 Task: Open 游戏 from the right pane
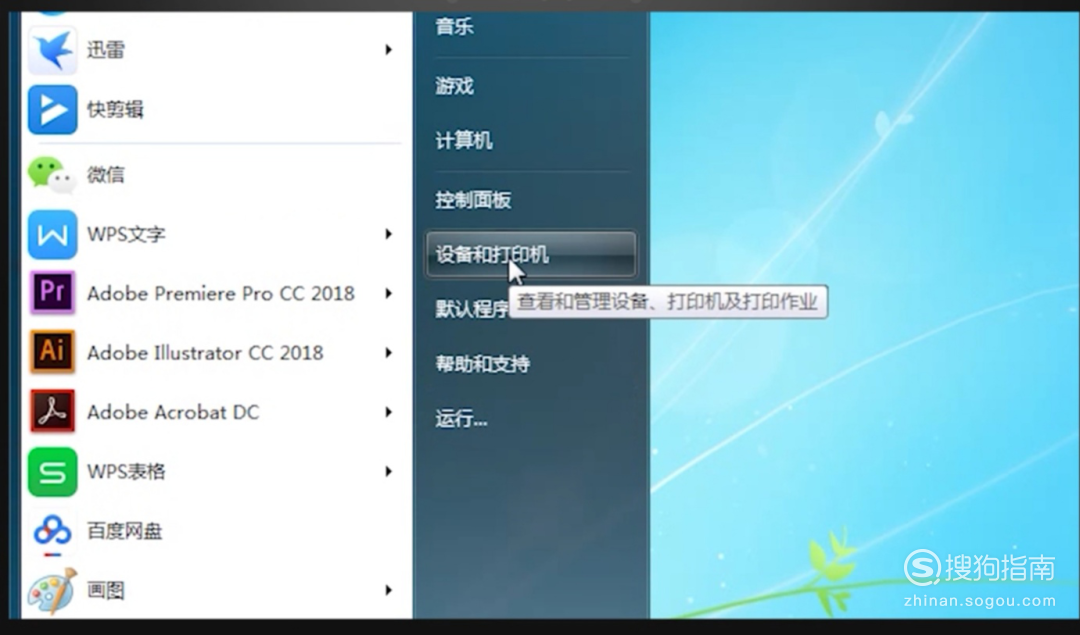[x=455, y=86]
